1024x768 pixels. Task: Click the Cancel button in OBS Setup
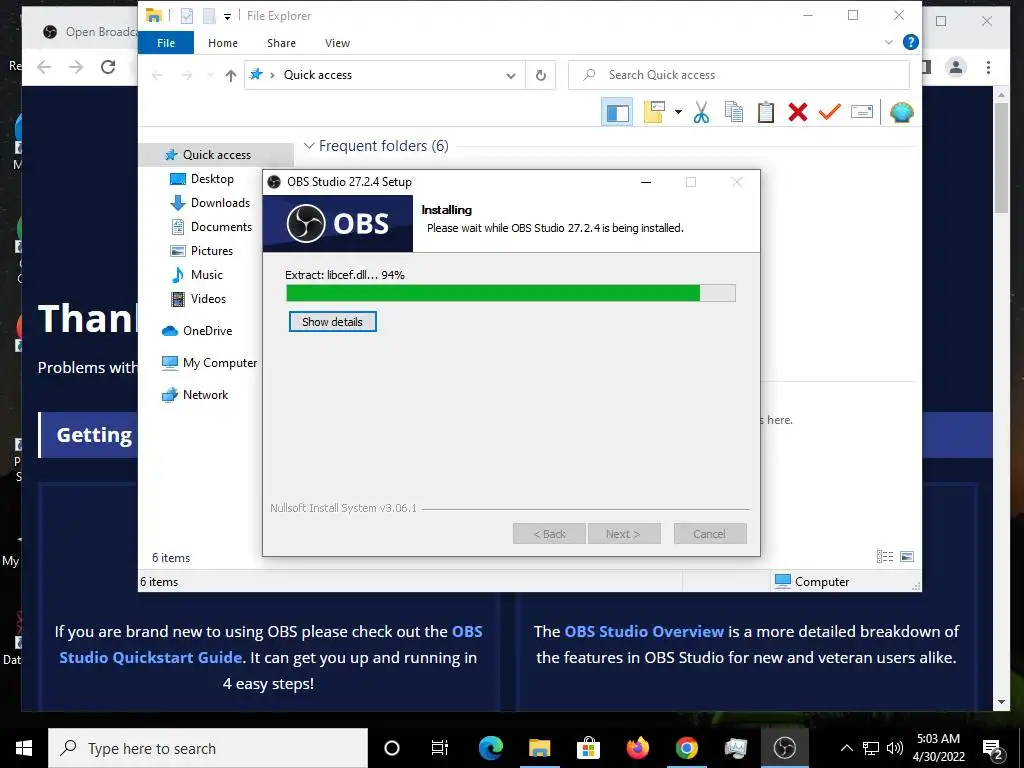710,534
